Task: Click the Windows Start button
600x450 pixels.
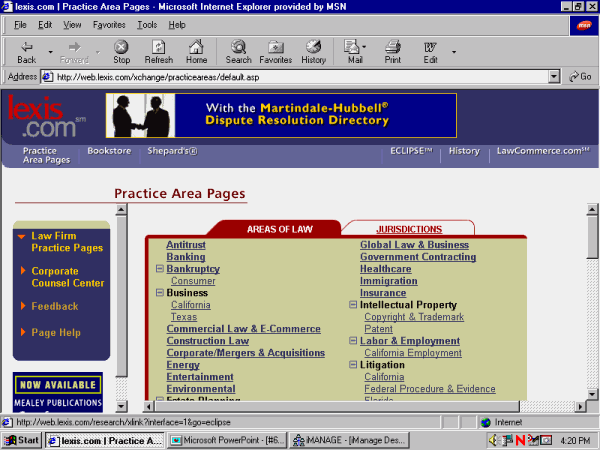Action: pos(22,440)
